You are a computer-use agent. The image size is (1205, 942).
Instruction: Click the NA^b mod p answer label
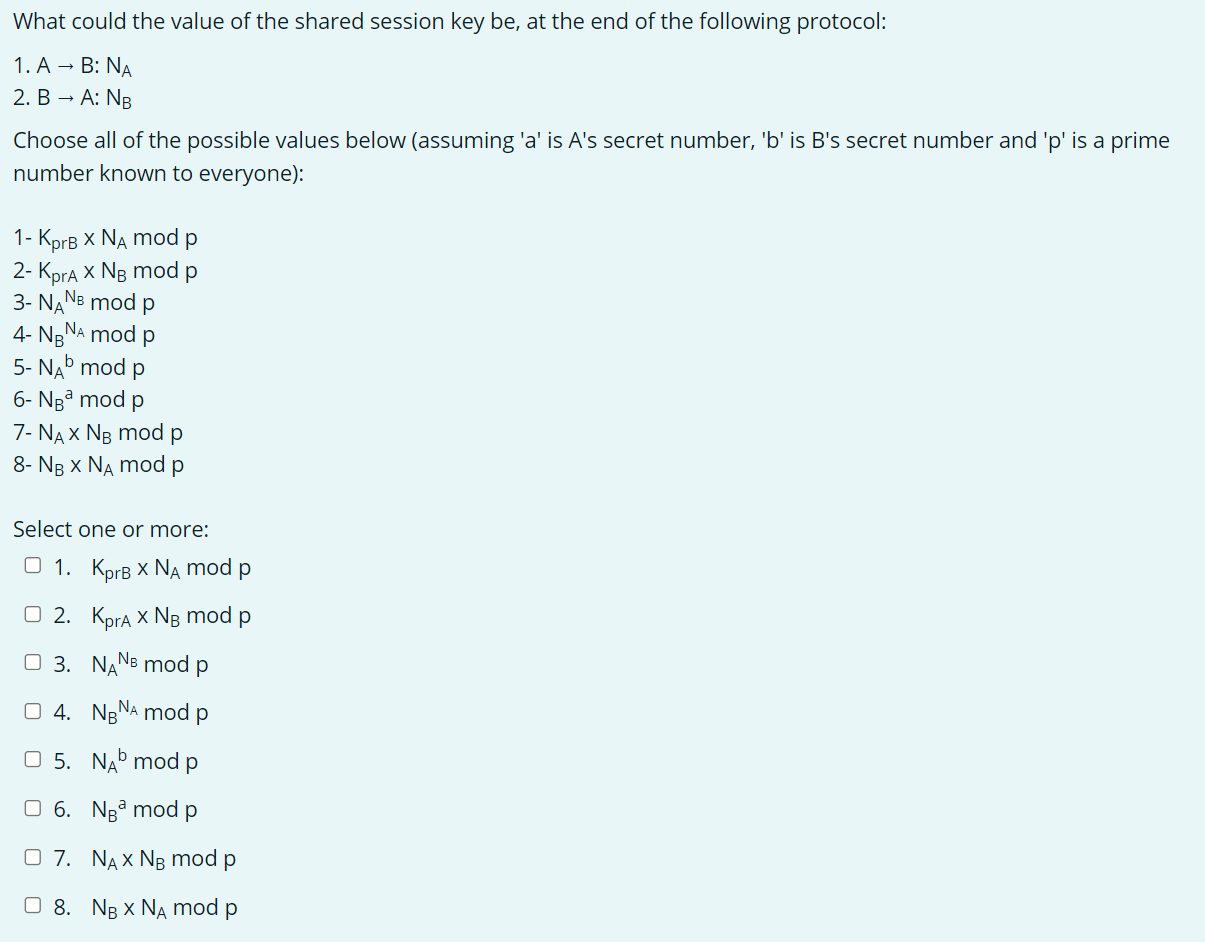[144, 761]
